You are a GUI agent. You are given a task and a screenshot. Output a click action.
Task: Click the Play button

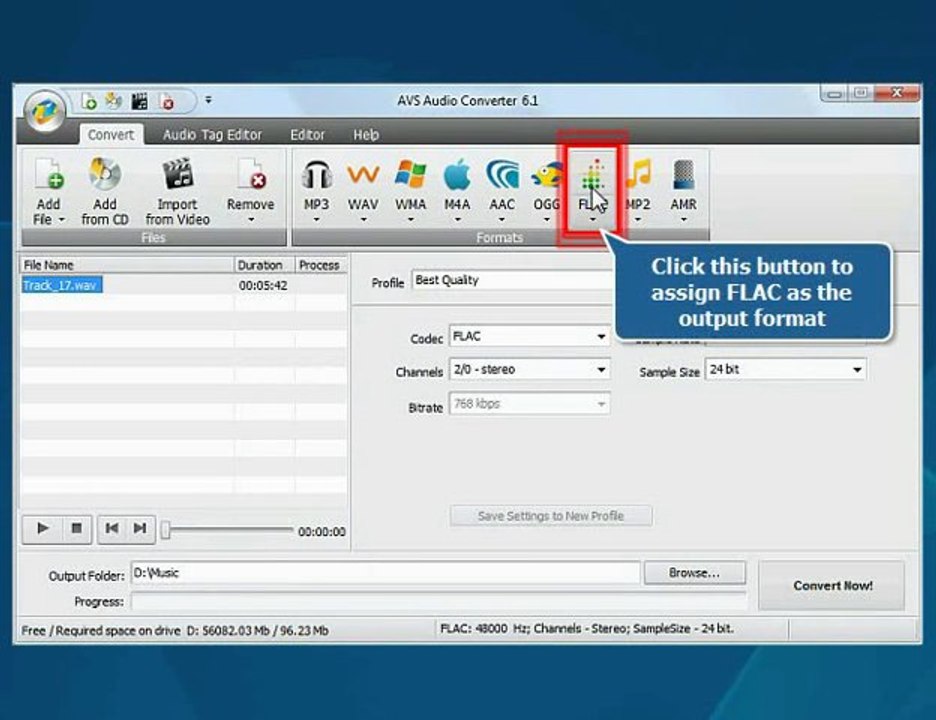[42, 529]
